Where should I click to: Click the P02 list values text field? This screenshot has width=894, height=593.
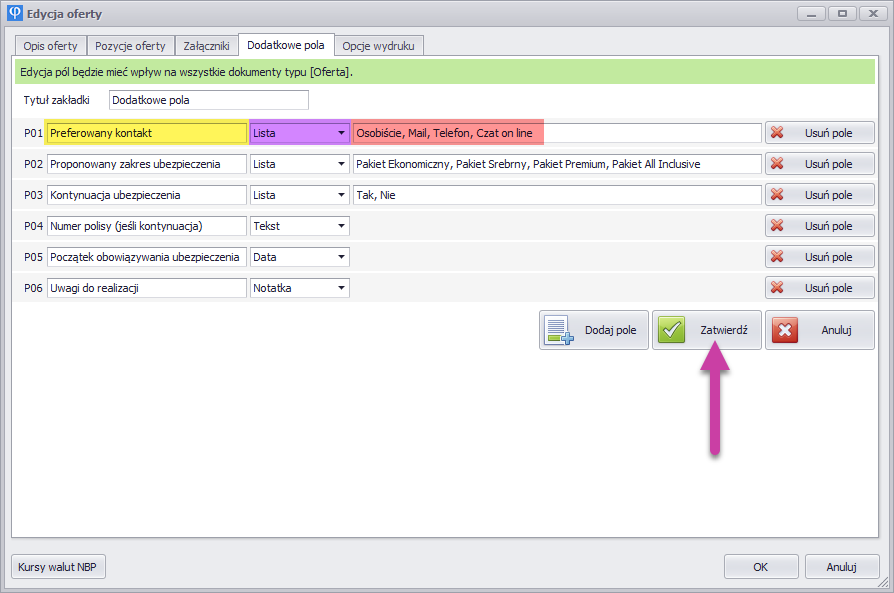[557, 164]
